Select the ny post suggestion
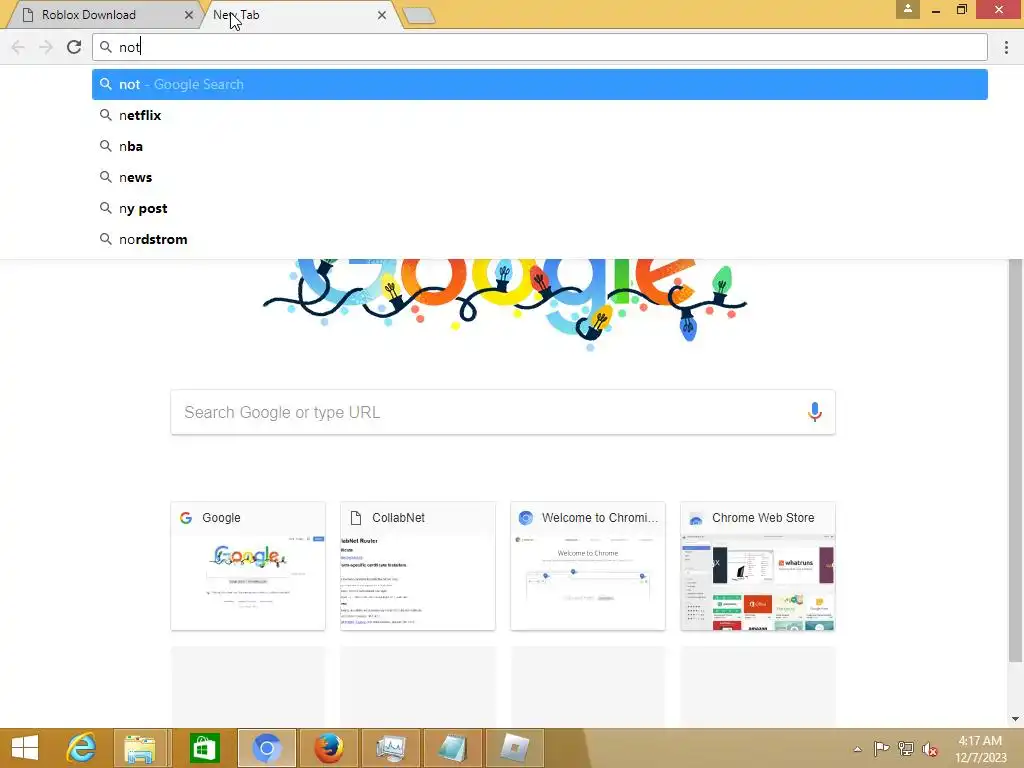 click(539, 208)
